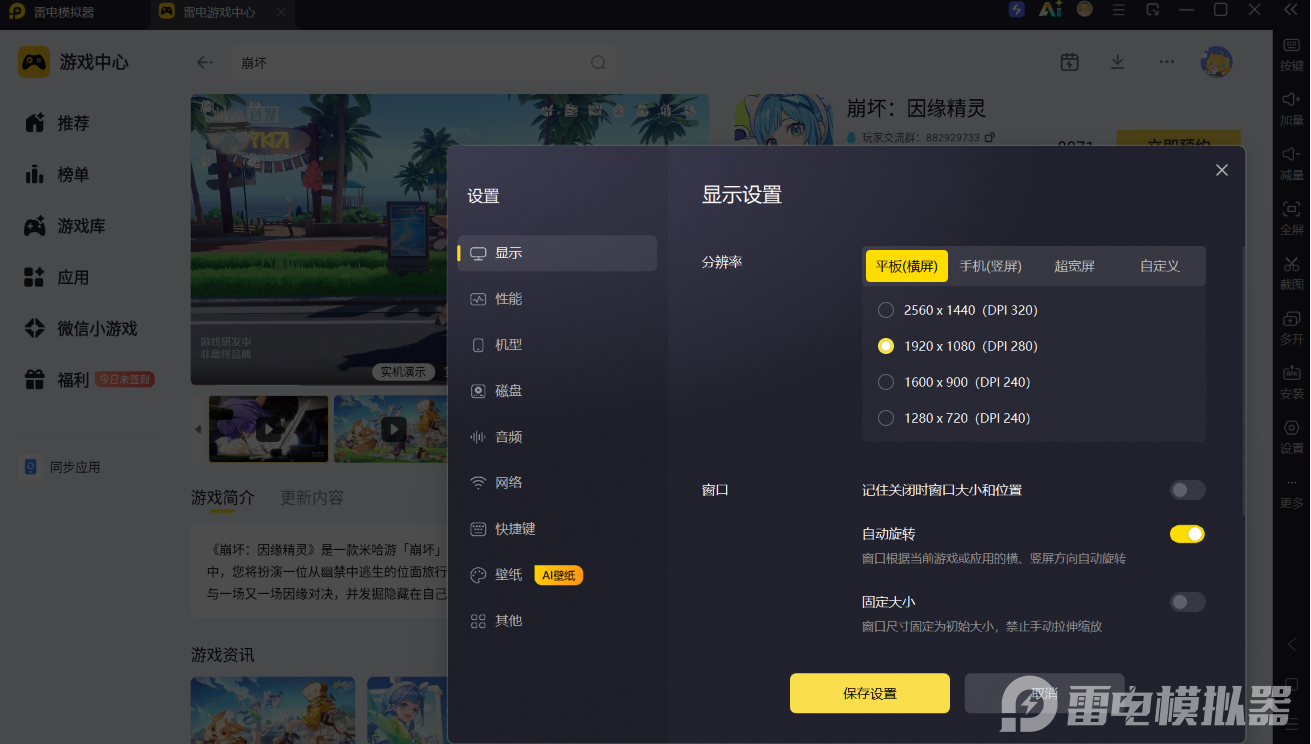The image size is (1311, 744).
Task: Click the 游戏简介 tab in game page
Action: pos(223,497)
